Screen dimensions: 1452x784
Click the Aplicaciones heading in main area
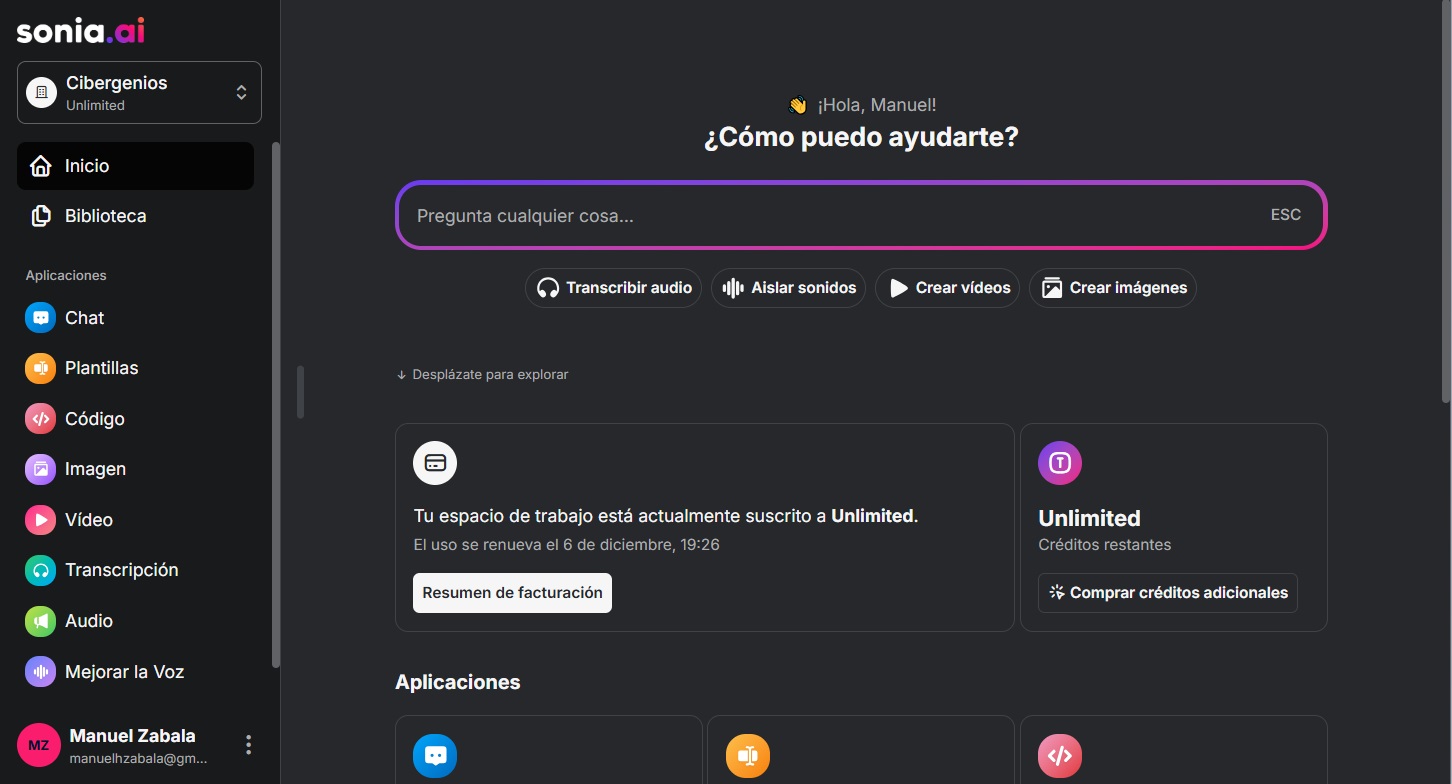458,682
